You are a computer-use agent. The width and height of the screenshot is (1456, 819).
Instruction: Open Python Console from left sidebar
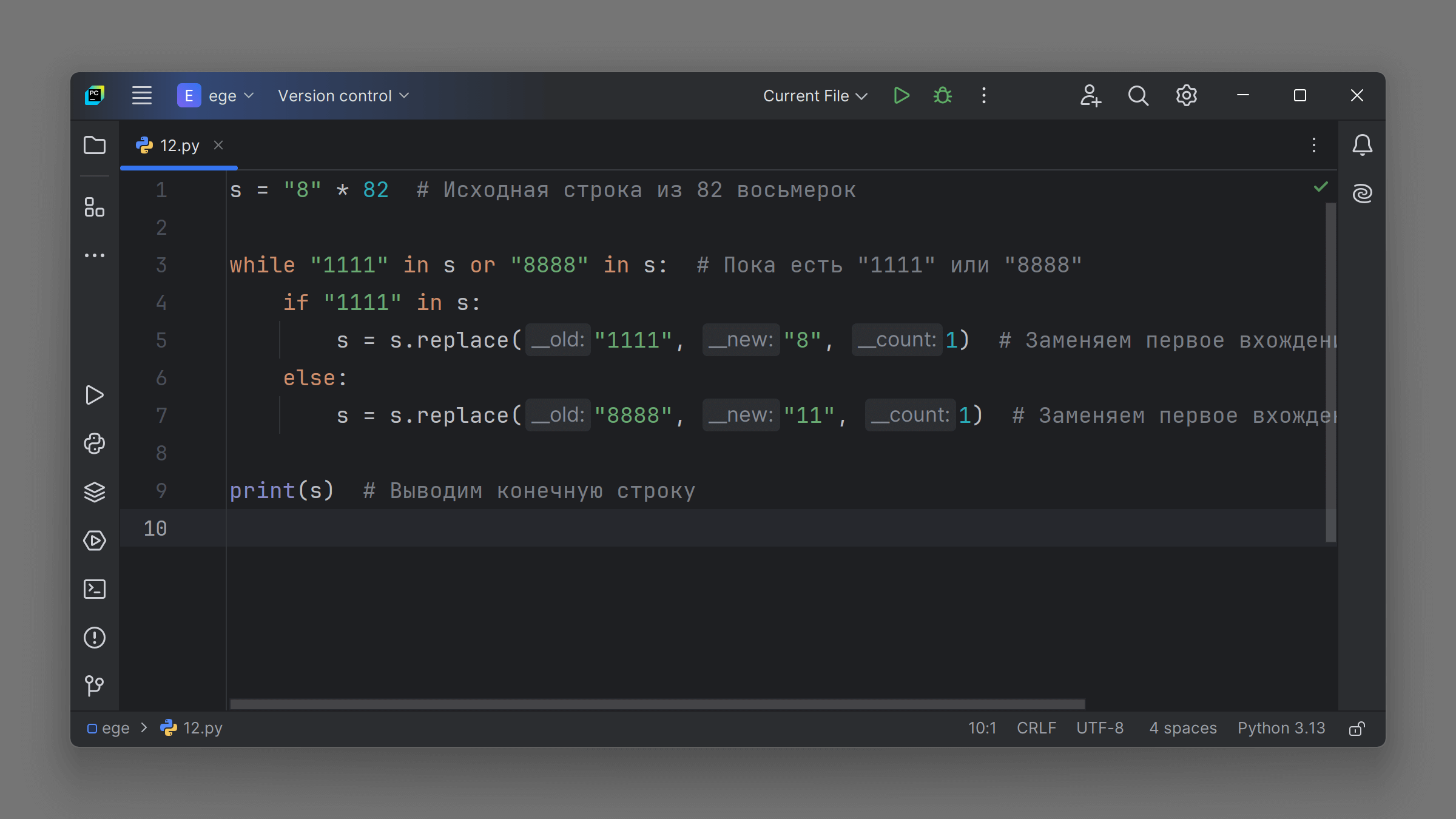pos(95,443)
